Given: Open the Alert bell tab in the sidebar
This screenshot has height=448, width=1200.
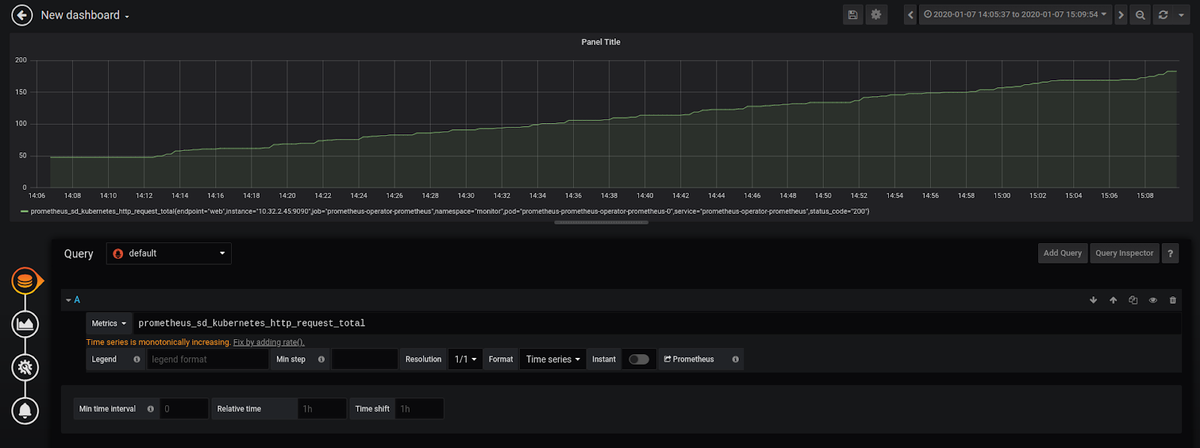Looking at the screenshot, I should tap(26, 410).
